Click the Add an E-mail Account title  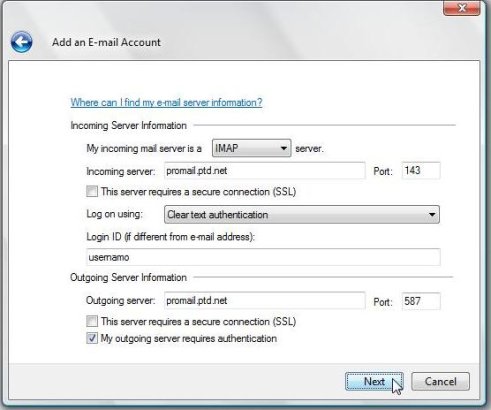(x=106, y=42)
